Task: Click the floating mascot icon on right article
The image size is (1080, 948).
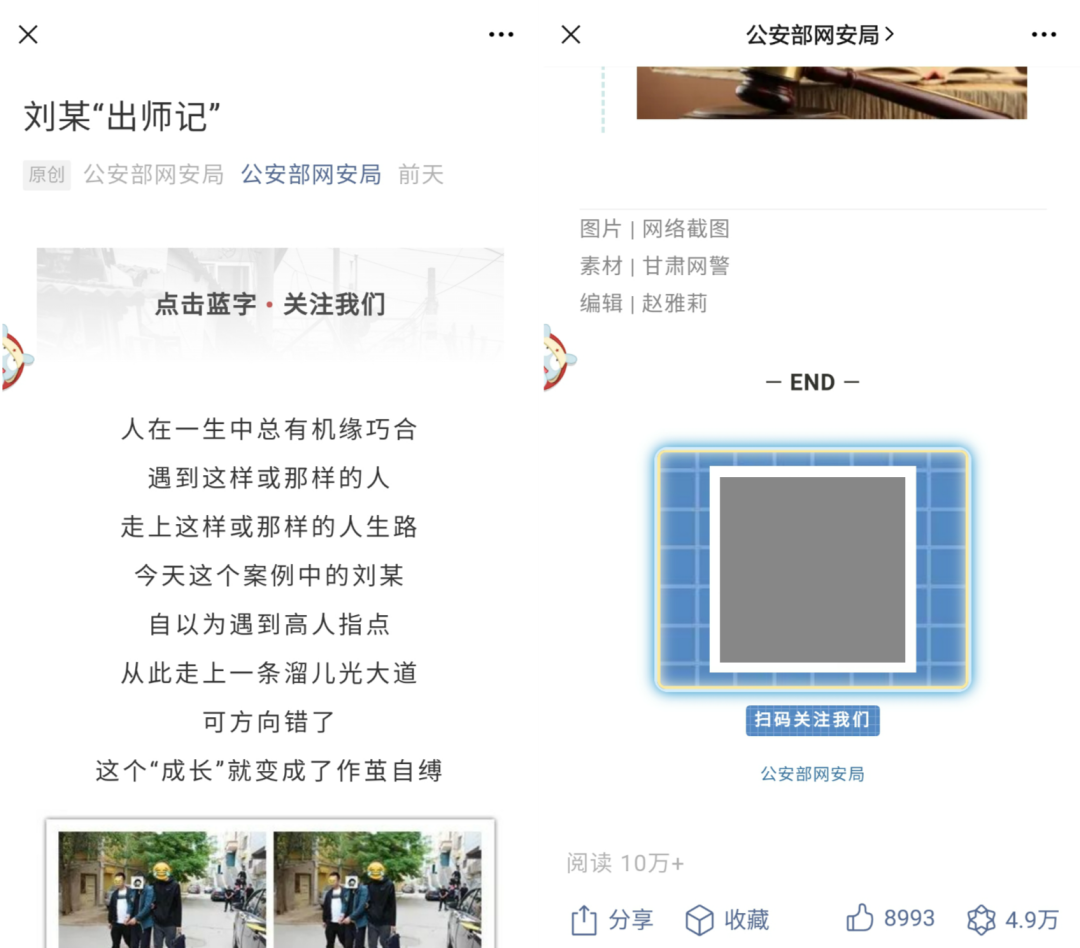Action: click(558, 358)
